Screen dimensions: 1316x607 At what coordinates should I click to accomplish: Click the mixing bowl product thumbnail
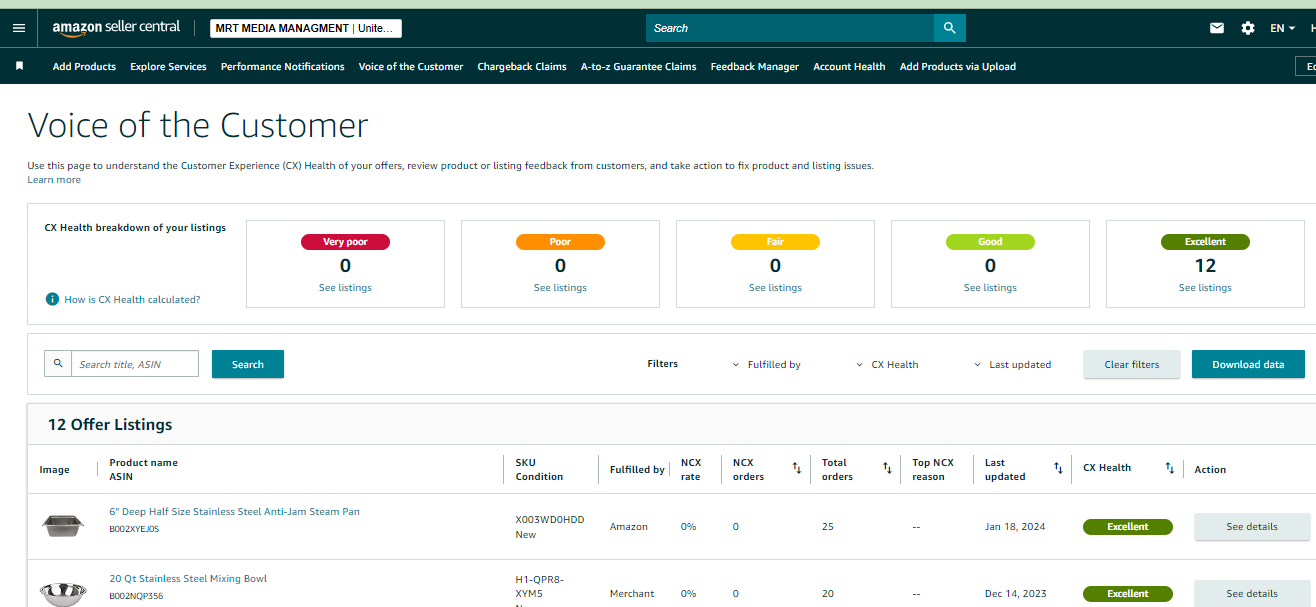63,593
